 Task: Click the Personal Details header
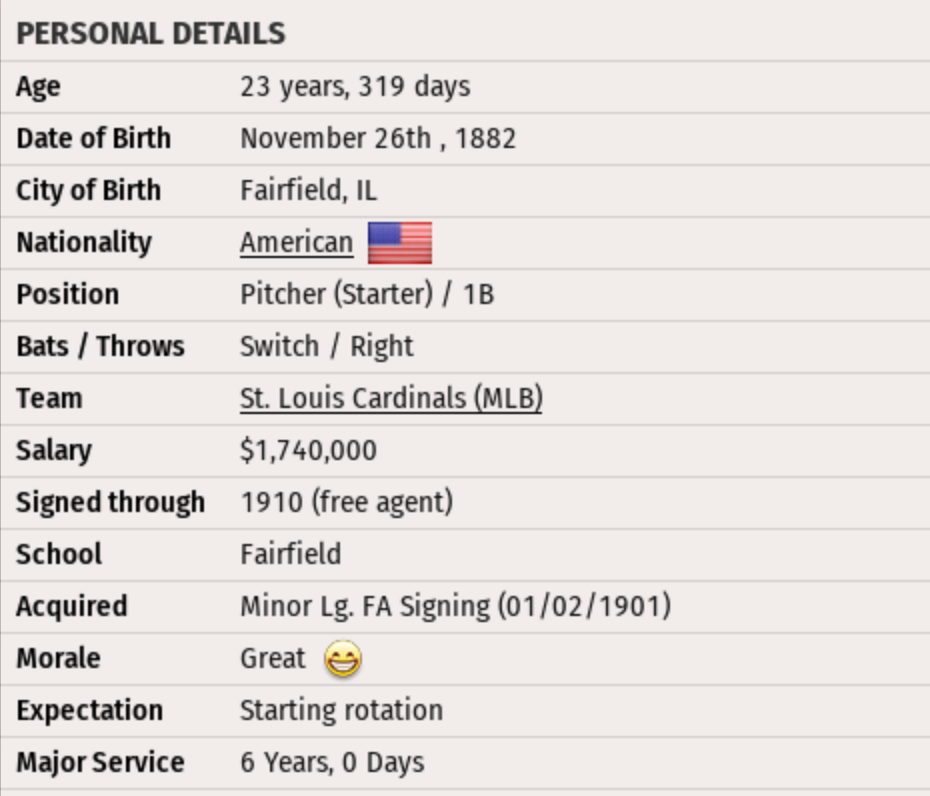(x=151, y=34)
